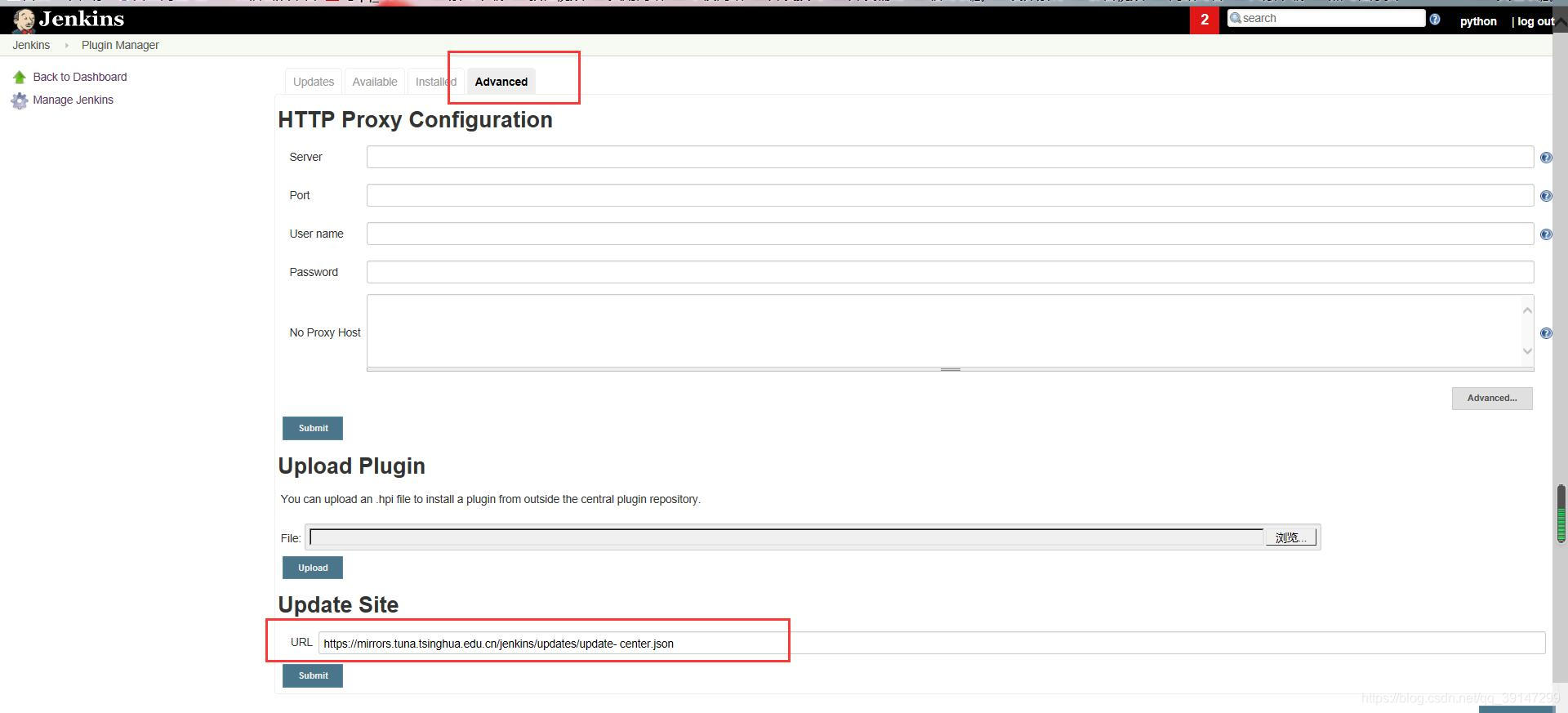This screenshot has height=713, width=1568.
Task: Focus the proxy User name field
Action: point(950,234)
